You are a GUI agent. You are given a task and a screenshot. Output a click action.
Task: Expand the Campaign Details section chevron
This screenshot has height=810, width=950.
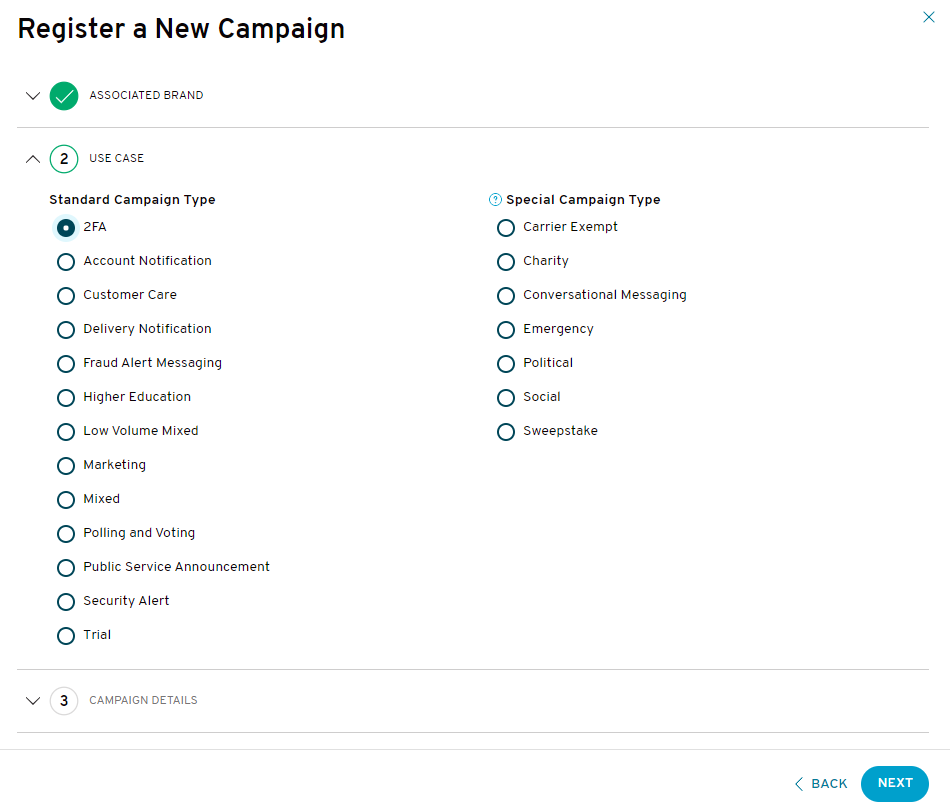(x=33, y=701)
